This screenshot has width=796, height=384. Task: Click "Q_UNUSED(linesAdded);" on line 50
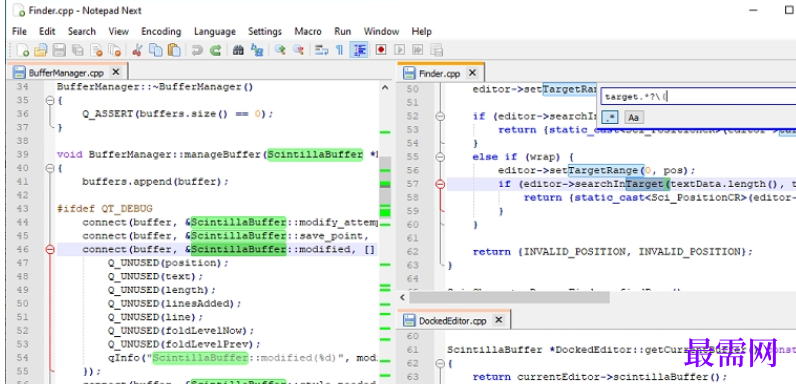point(174,304)
